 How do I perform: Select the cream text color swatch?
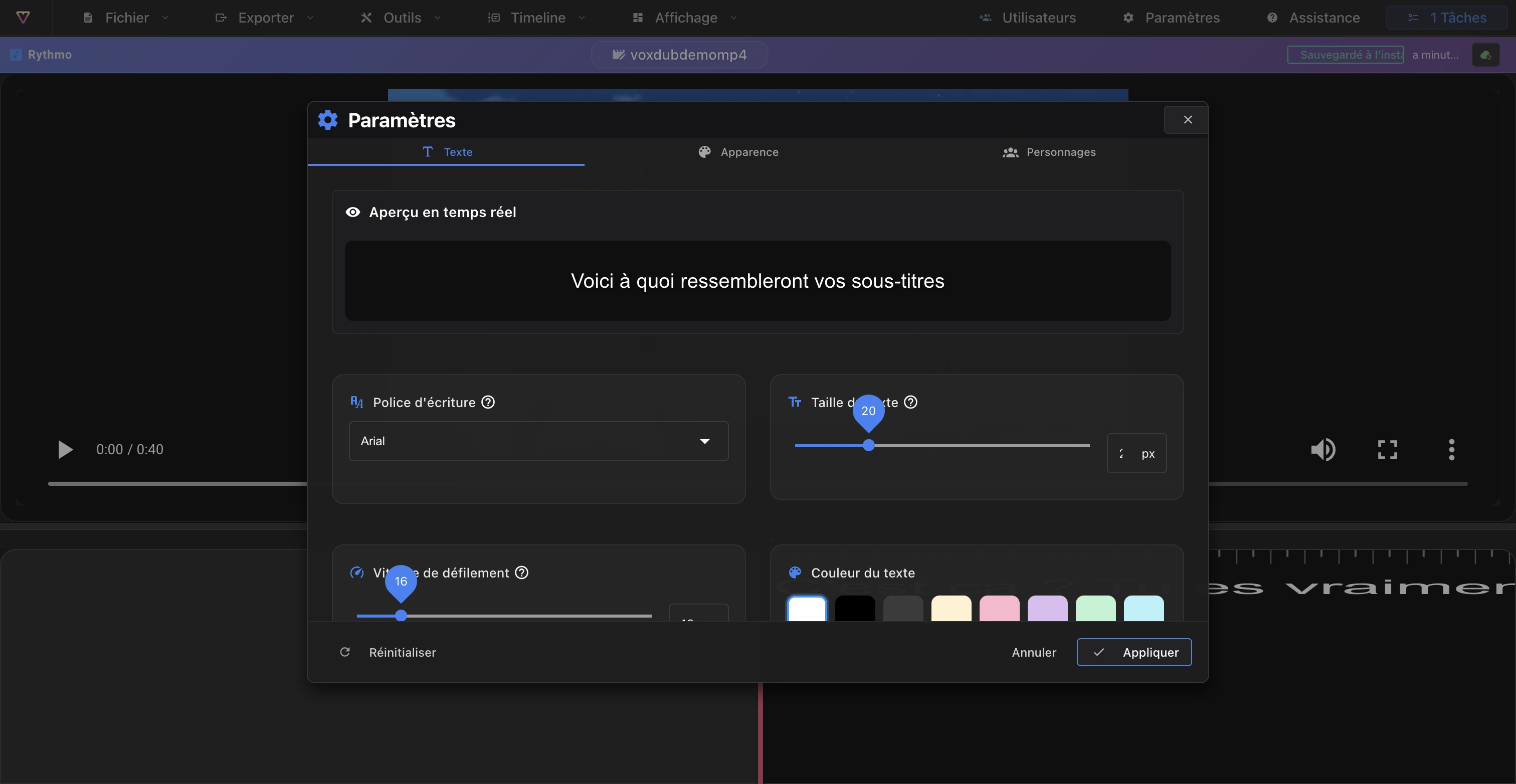point(951,609)
